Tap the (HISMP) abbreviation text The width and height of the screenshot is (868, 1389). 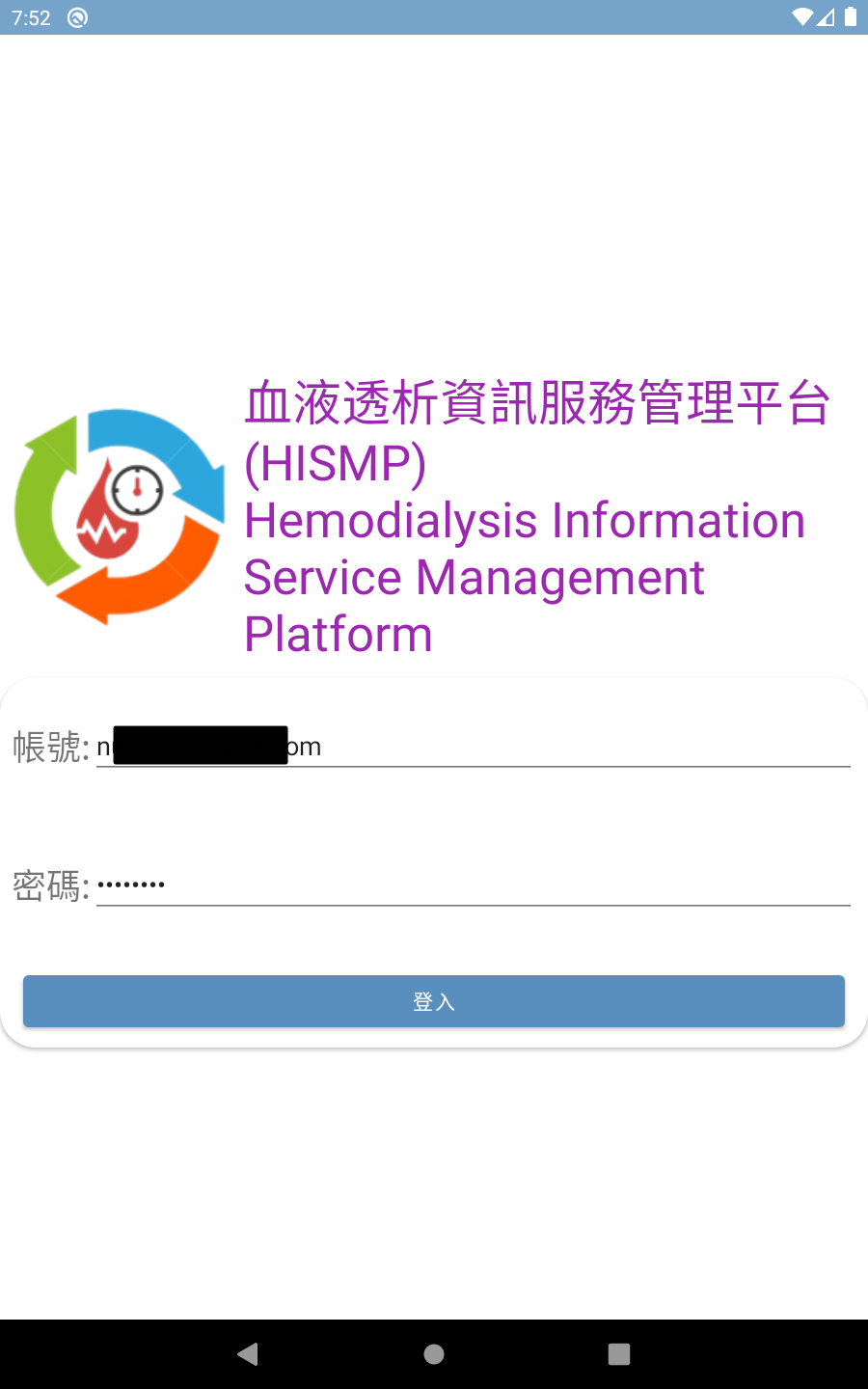click(x=336, y=463)
